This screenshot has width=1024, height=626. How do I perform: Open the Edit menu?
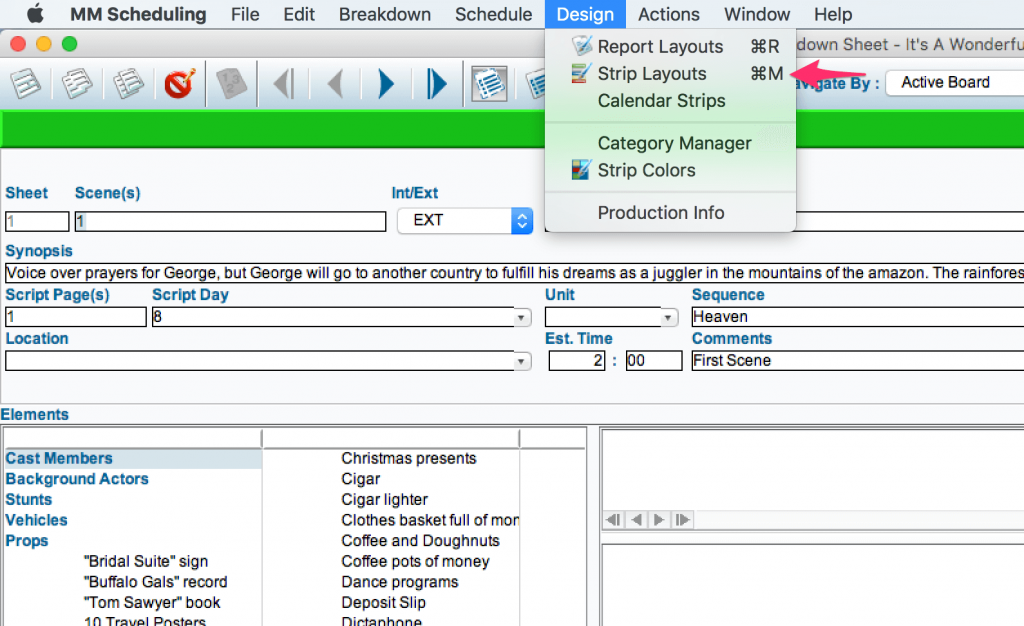point(299,14)
